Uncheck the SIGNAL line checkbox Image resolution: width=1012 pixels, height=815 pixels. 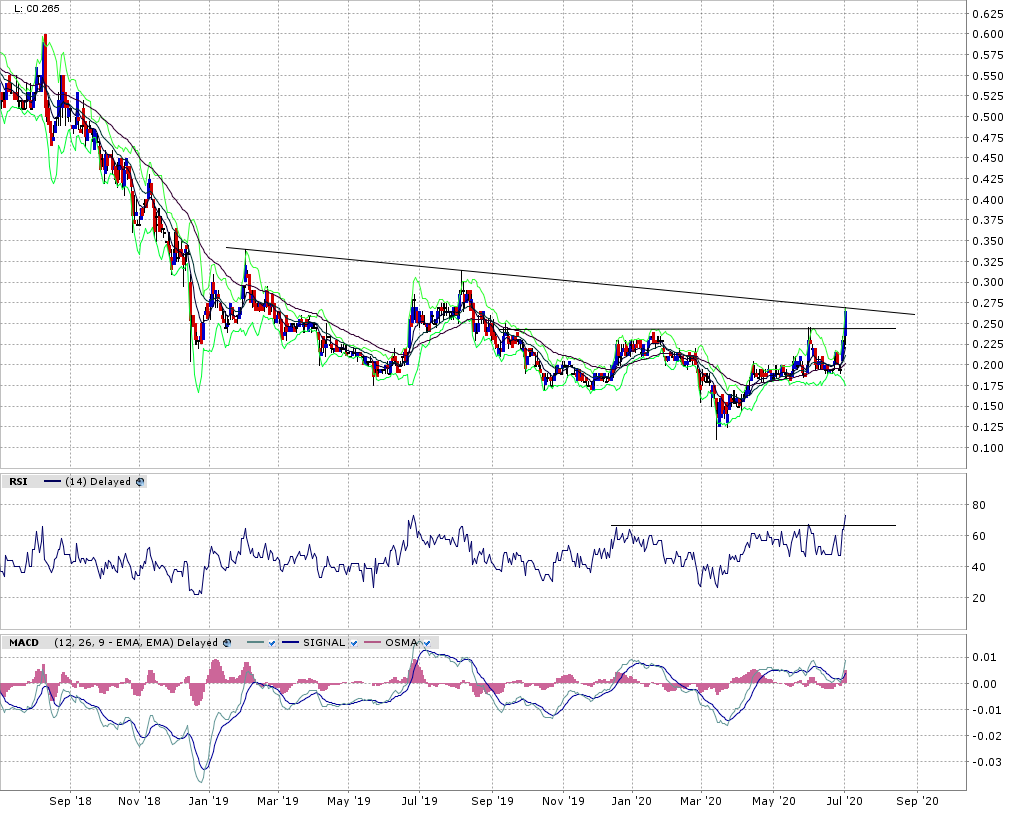354,643
